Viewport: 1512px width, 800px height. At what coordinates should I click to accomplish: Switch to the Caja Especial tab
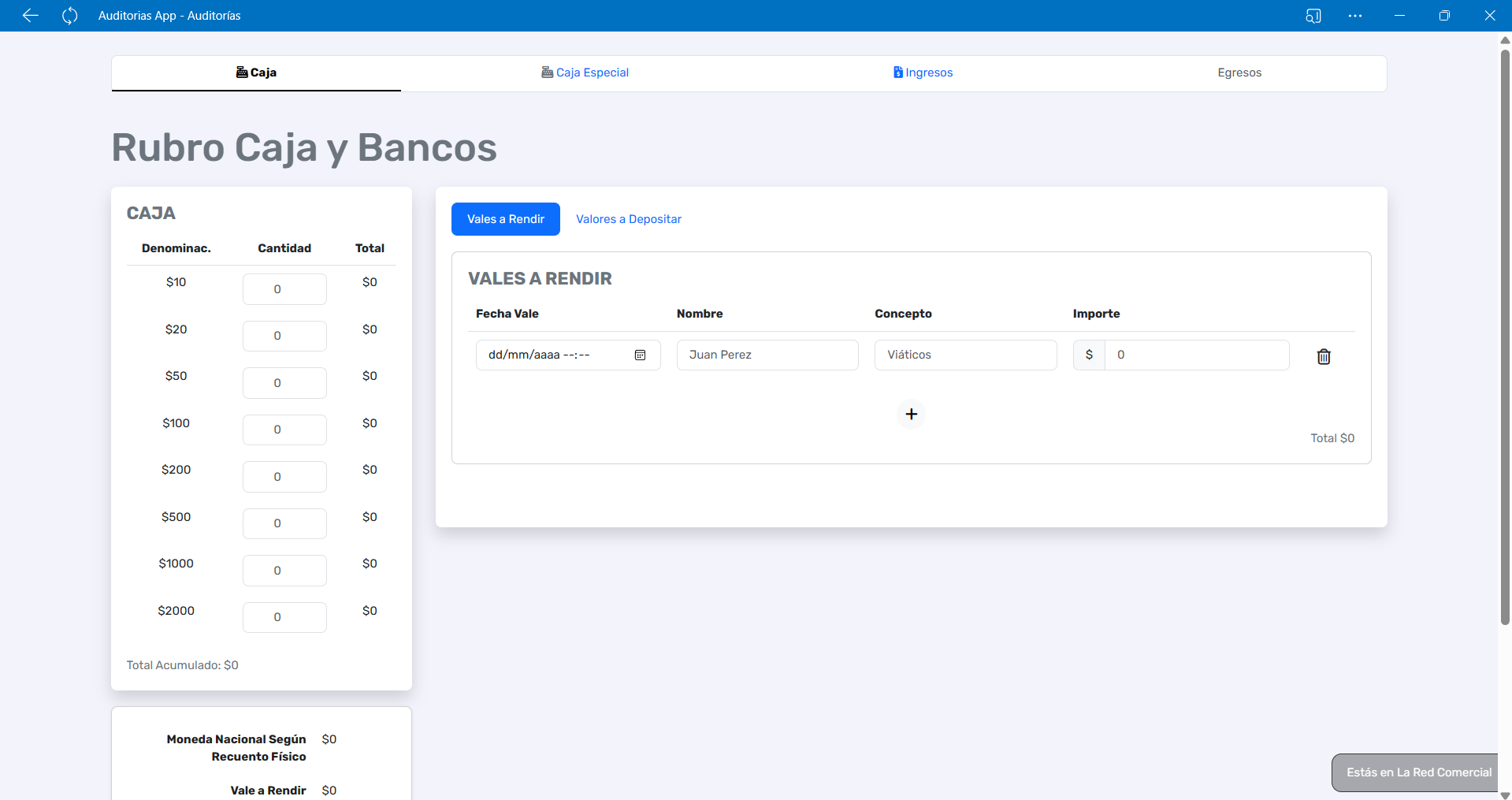[585, 73]
